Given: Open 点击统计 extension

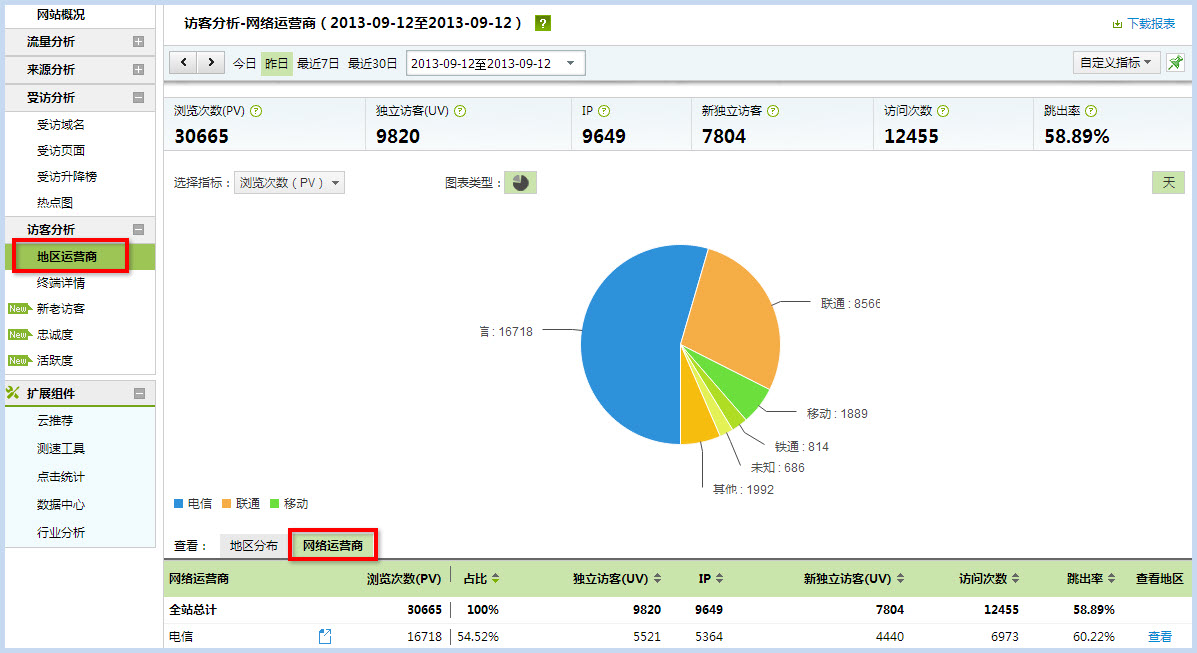Looking at the screenshot, I should click(61, 477).
